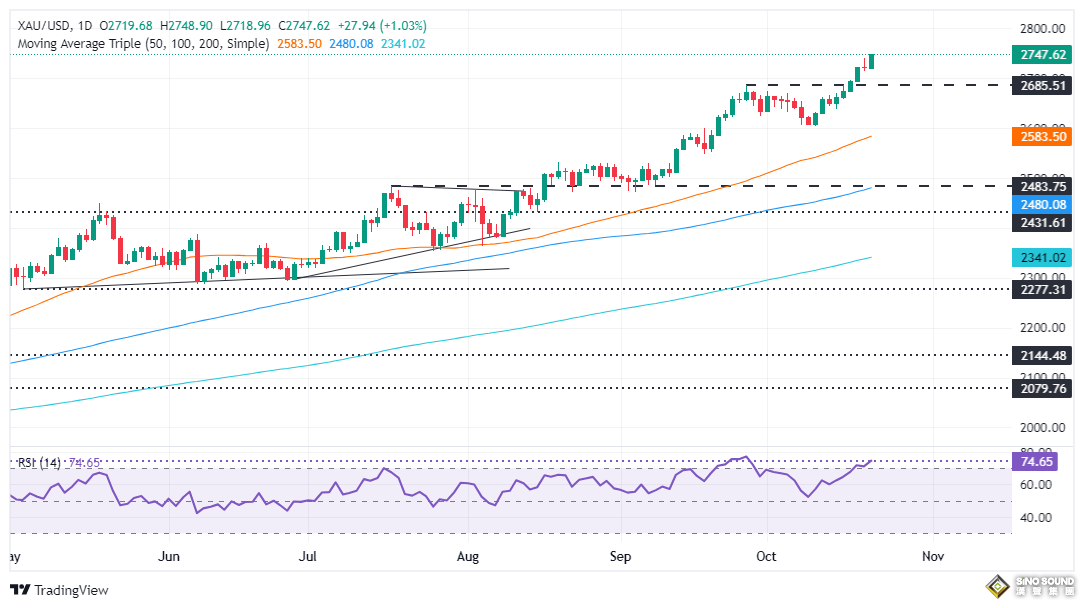Click the orange 2583.50 axis price tag

click(1042, 135)
